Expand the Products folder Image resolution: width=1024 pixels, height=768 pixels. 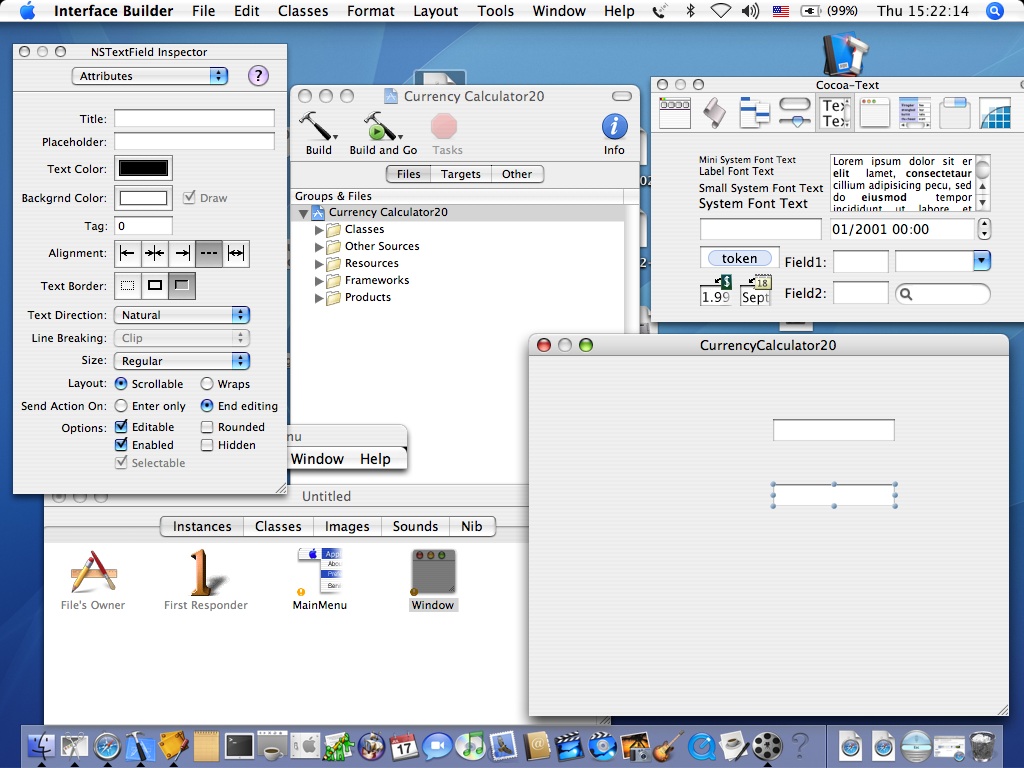(x=319, y=298)
